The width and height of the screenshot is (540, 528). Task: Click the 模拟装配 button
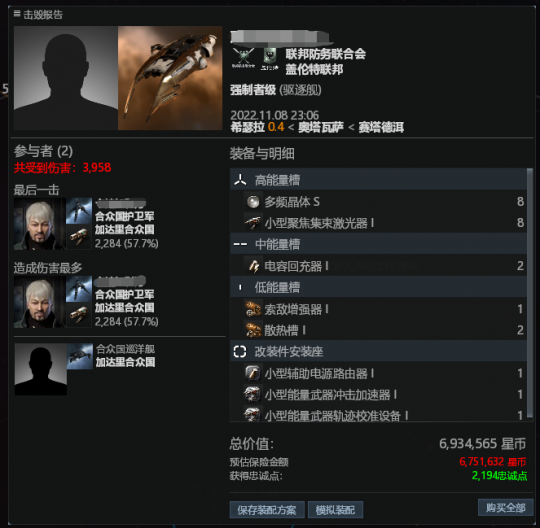(x=335, y=510)
